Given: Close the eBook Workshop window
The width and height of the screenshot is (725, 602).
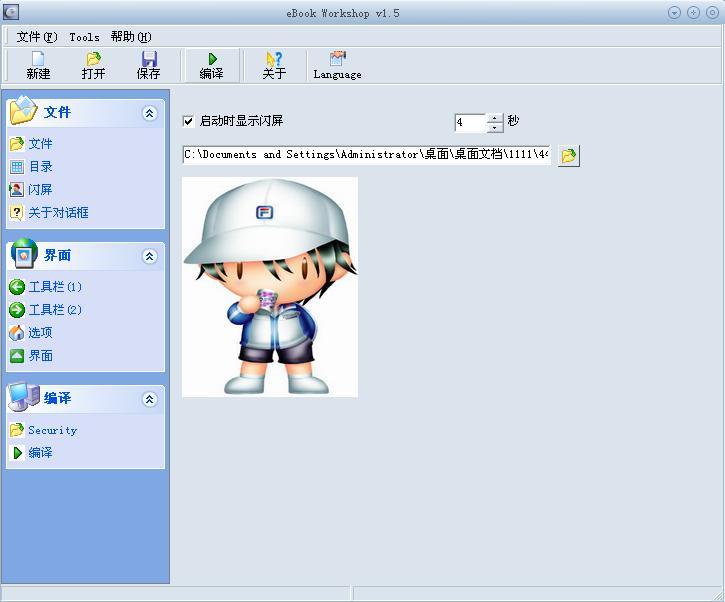Looking at the screenshot, I should (713, 12).
